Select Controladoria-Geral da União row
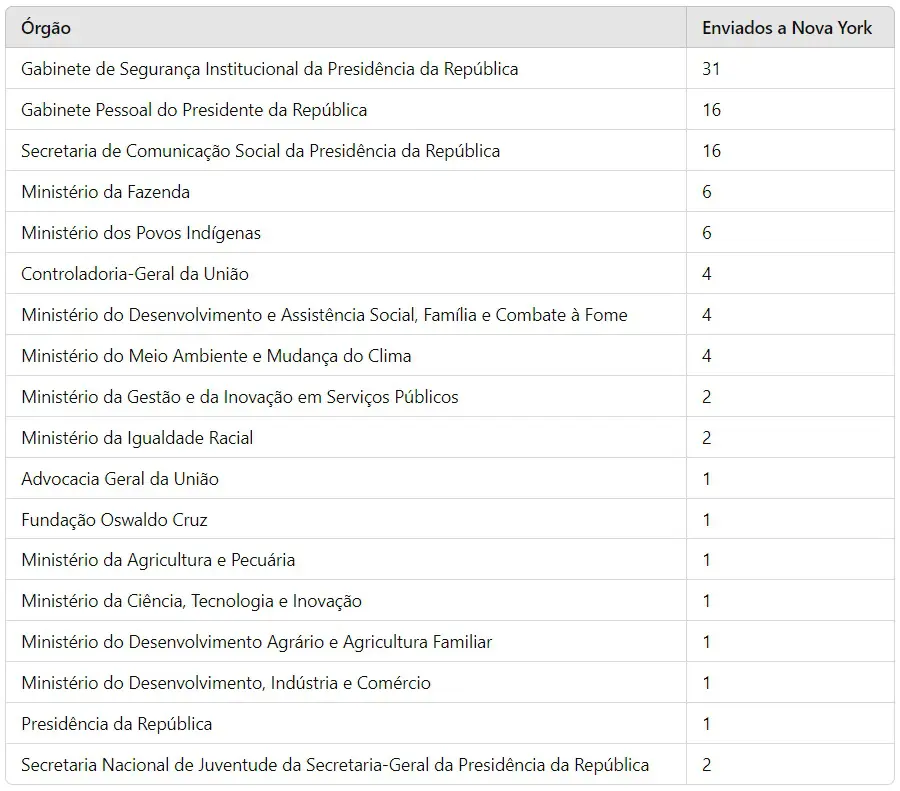The height and width of the screenshot is (791, 900). [450, 273]
